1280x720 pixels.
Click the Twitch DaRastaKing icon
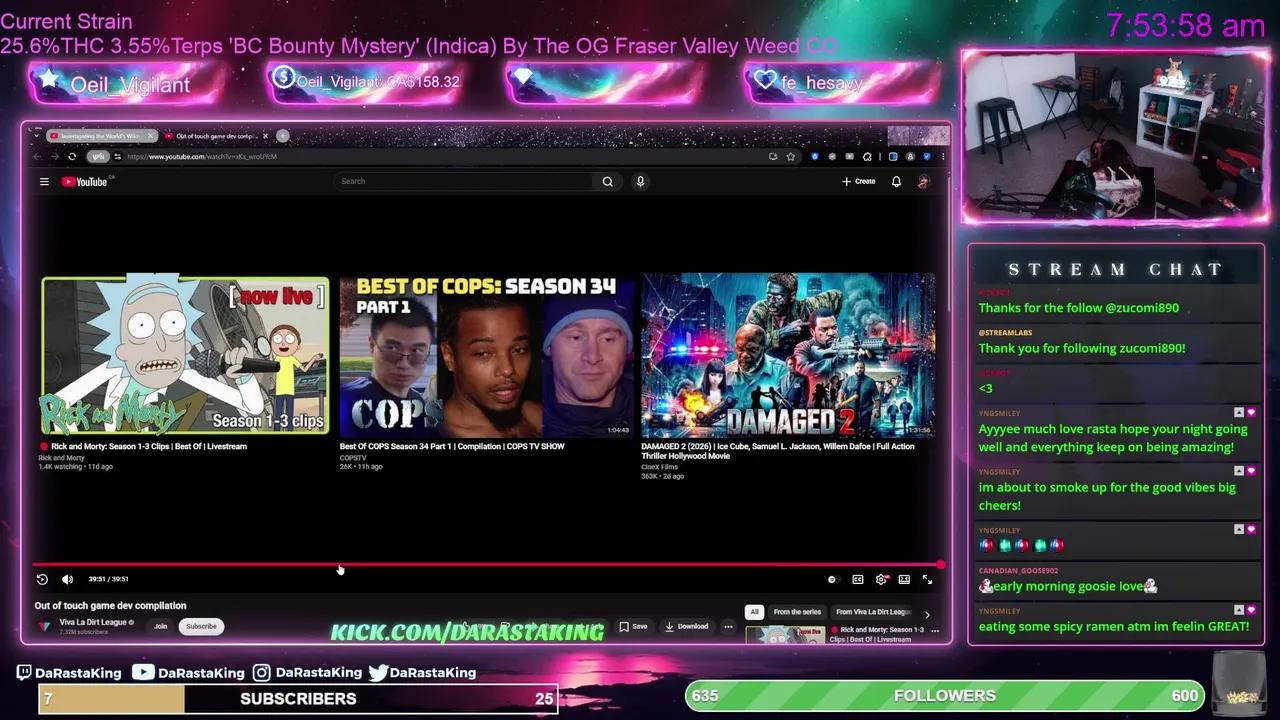click(24, 673)
